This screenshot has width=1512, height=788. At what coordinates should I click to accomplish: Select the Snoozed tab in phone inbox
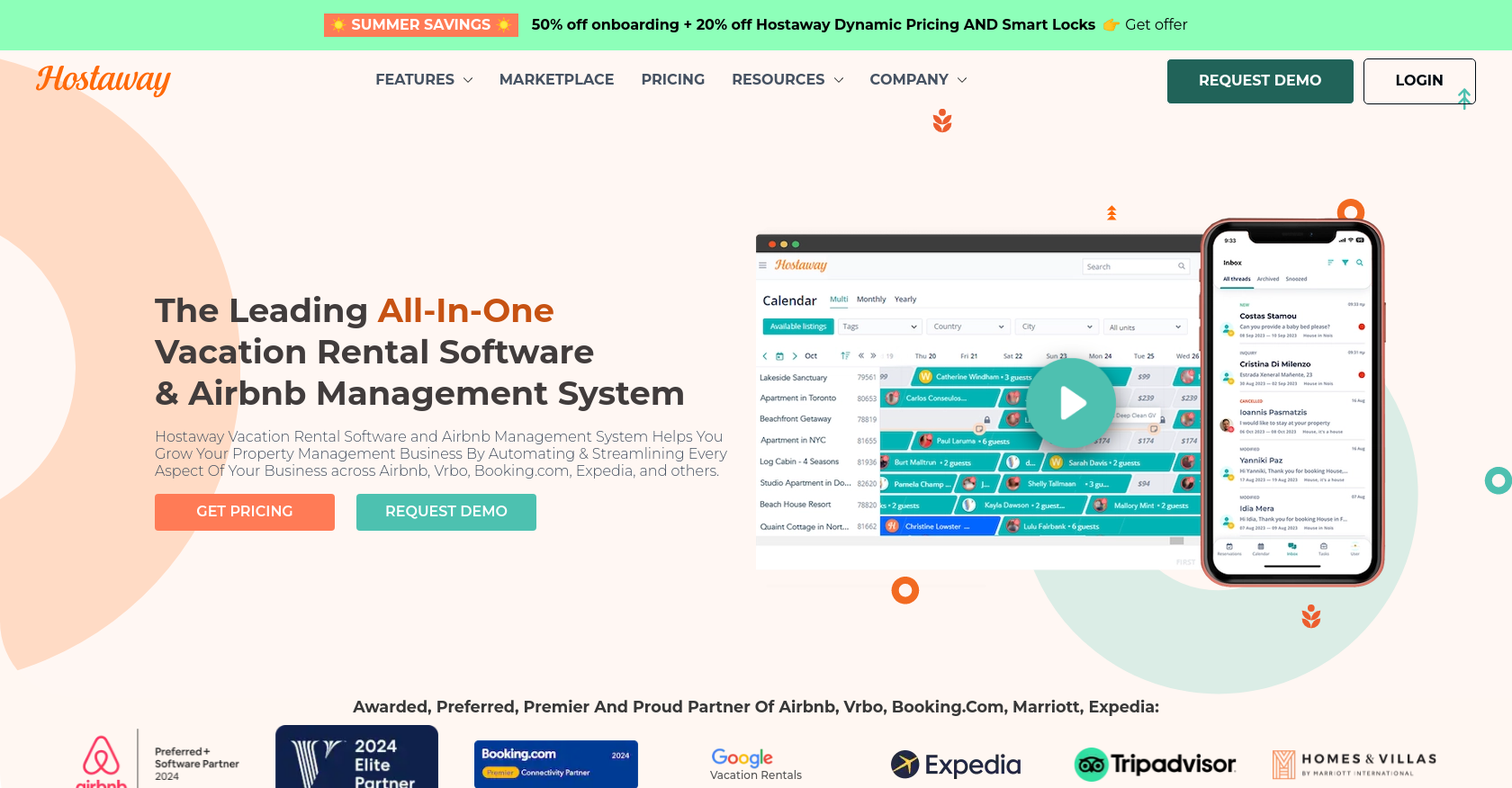[1296, 279]
